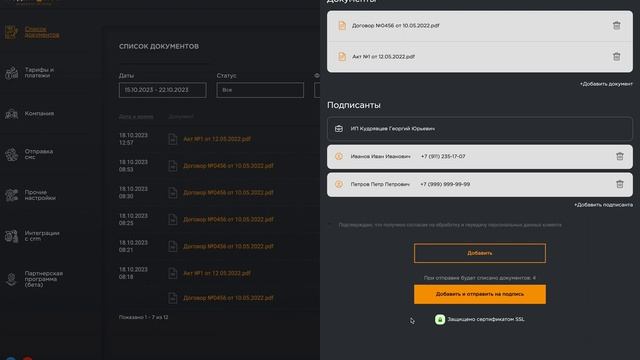The width and height of the screenshot is (640, 360).
Task: Click text showing списано документов: 4
Action: click(x=480, y=278)
